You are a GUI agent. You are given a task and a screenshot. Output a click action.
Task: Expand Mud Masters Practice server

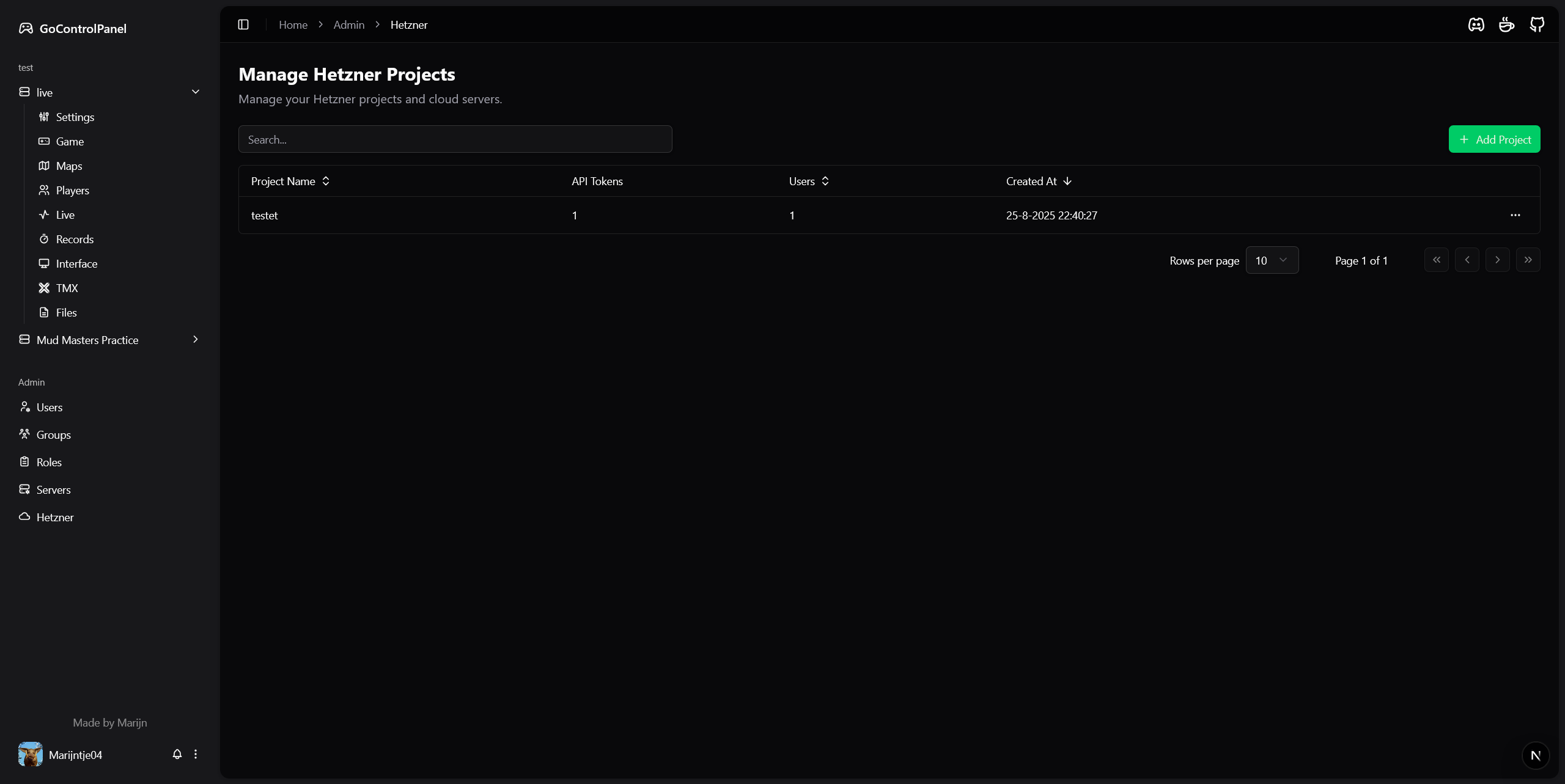196,339
